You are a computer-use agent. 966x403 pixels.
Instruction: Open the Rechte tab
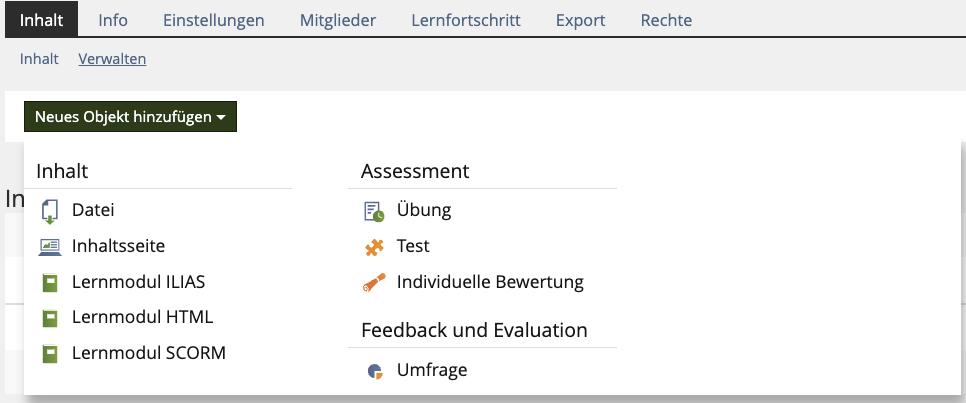tap(666, 20)
